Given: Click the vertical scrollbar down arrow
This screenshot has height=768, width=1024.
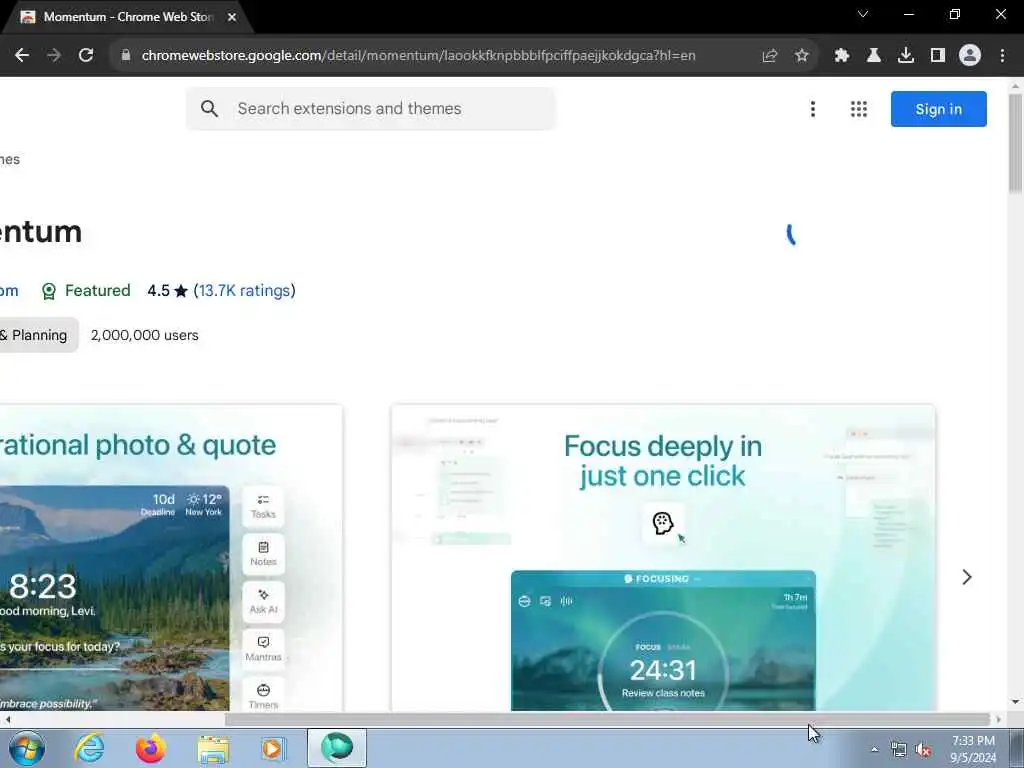Looking at the screenshot, I should [x=1015, y=702].
